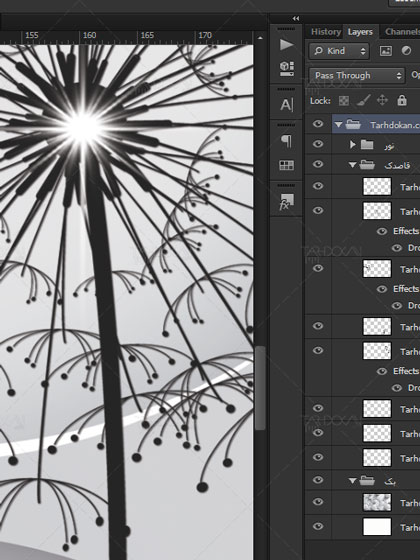Select the Tarhdokan group name
420x560 pixels.
coord(395,125)
